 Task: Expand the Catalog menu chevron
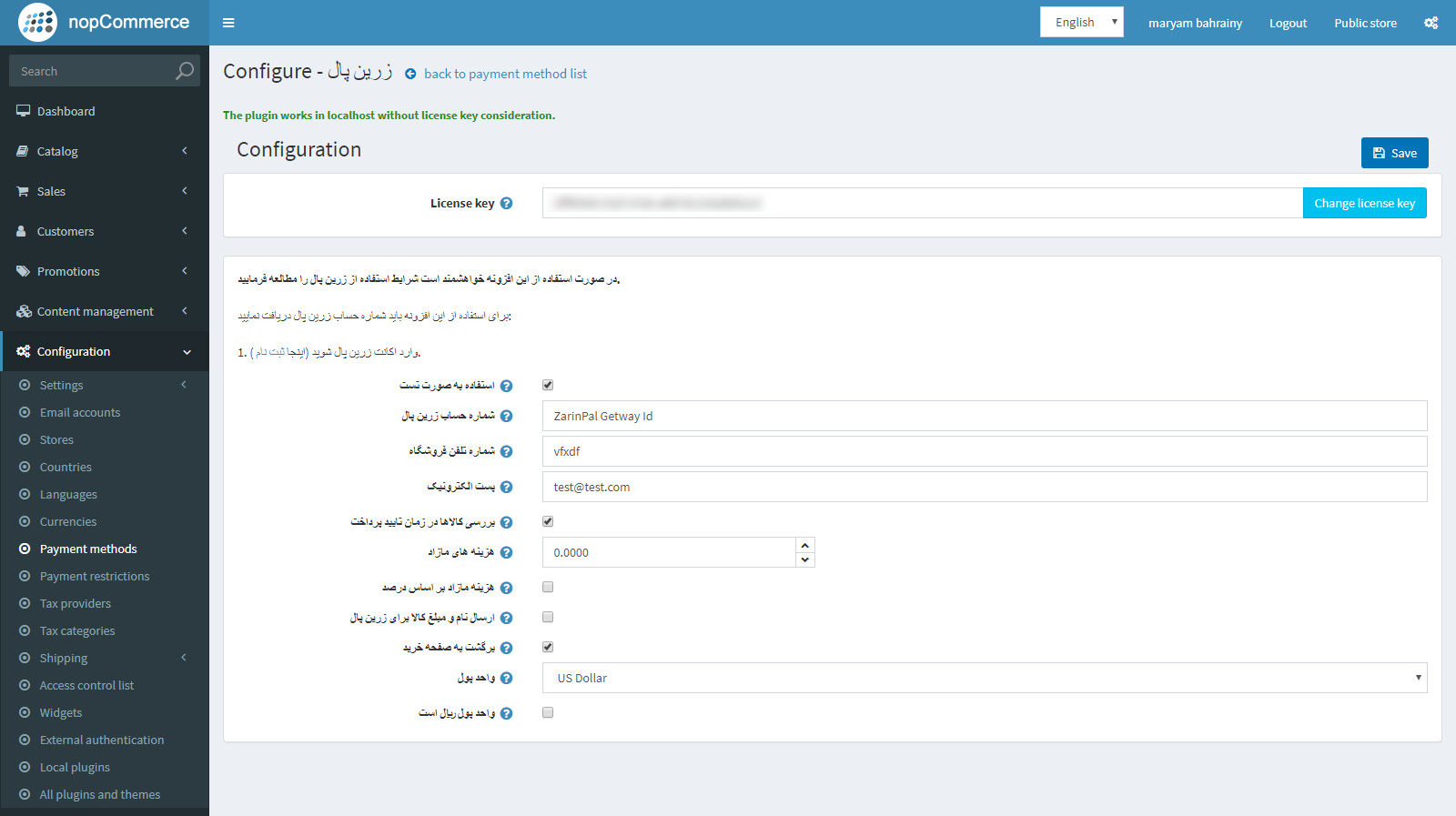(x=185, y=151)
